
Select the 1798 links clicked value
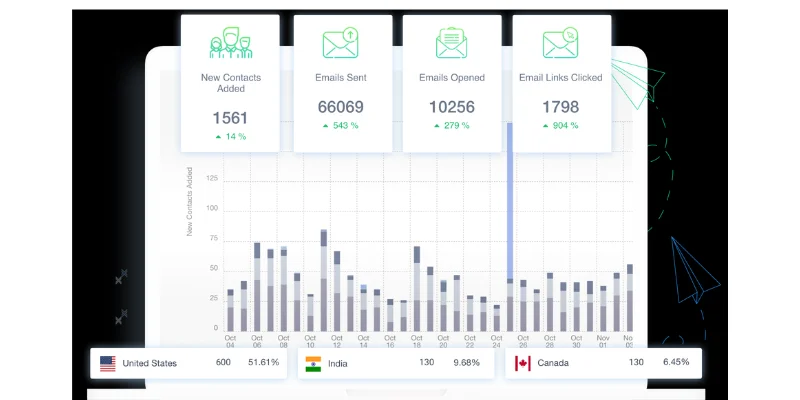[x=561, y=107]
